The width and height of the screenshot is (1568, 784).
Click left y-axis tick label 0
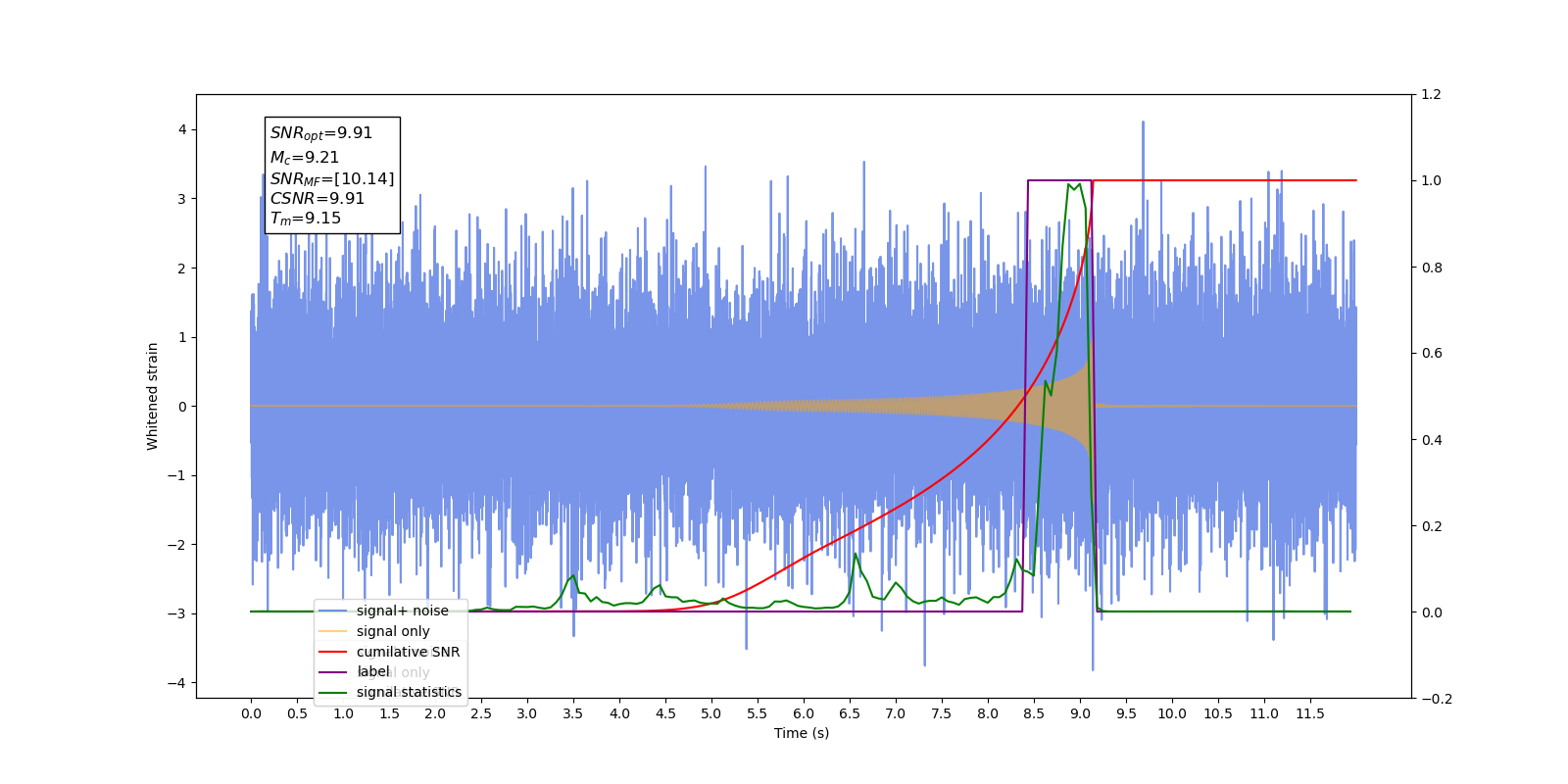coord(182,406)
